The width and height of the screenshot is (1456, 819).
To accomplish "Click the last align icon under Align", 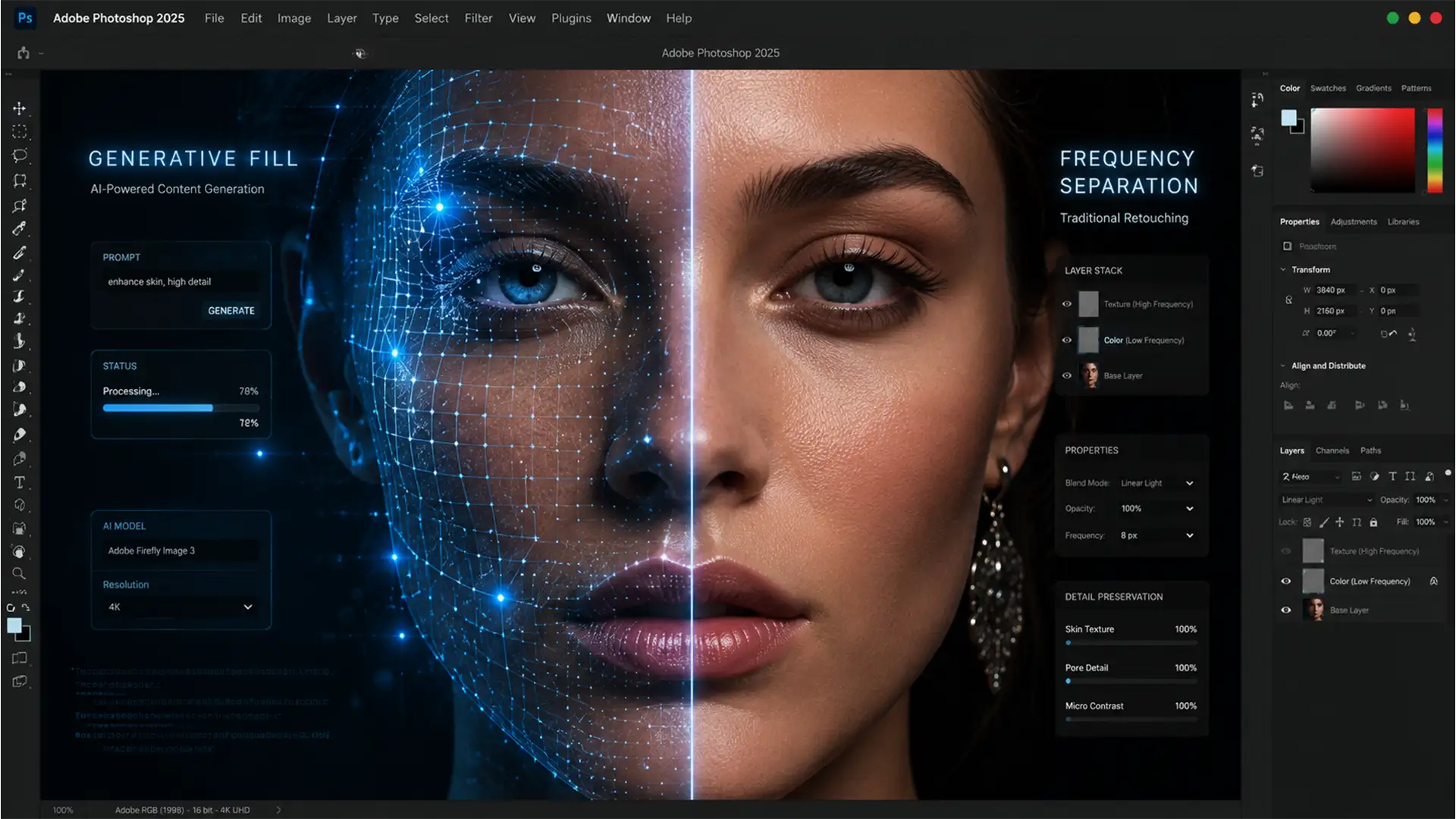I will coord(1404,405).
